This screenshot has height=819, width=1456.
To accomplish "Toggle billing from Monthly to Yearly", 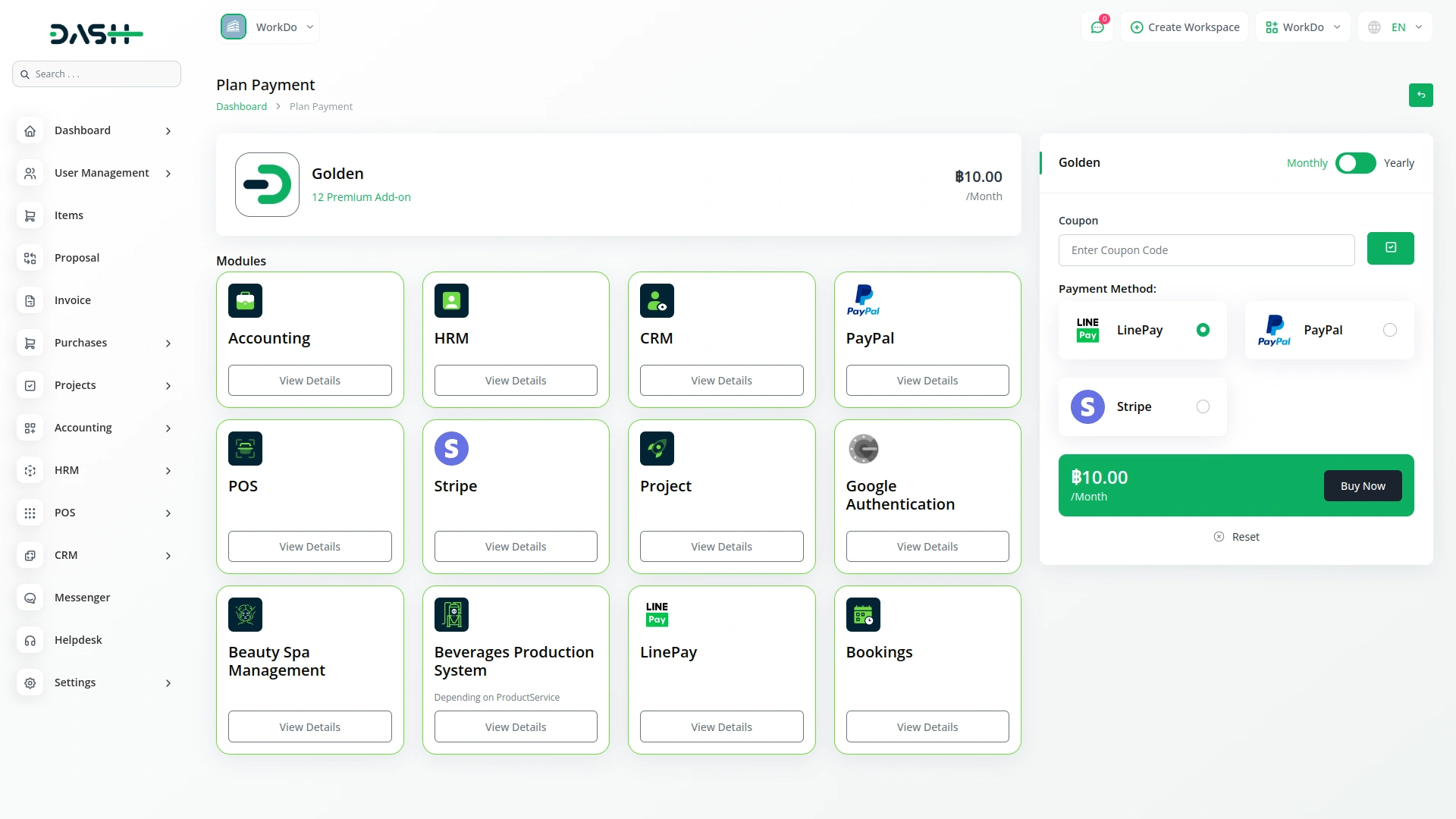I will click(1355, 163).
